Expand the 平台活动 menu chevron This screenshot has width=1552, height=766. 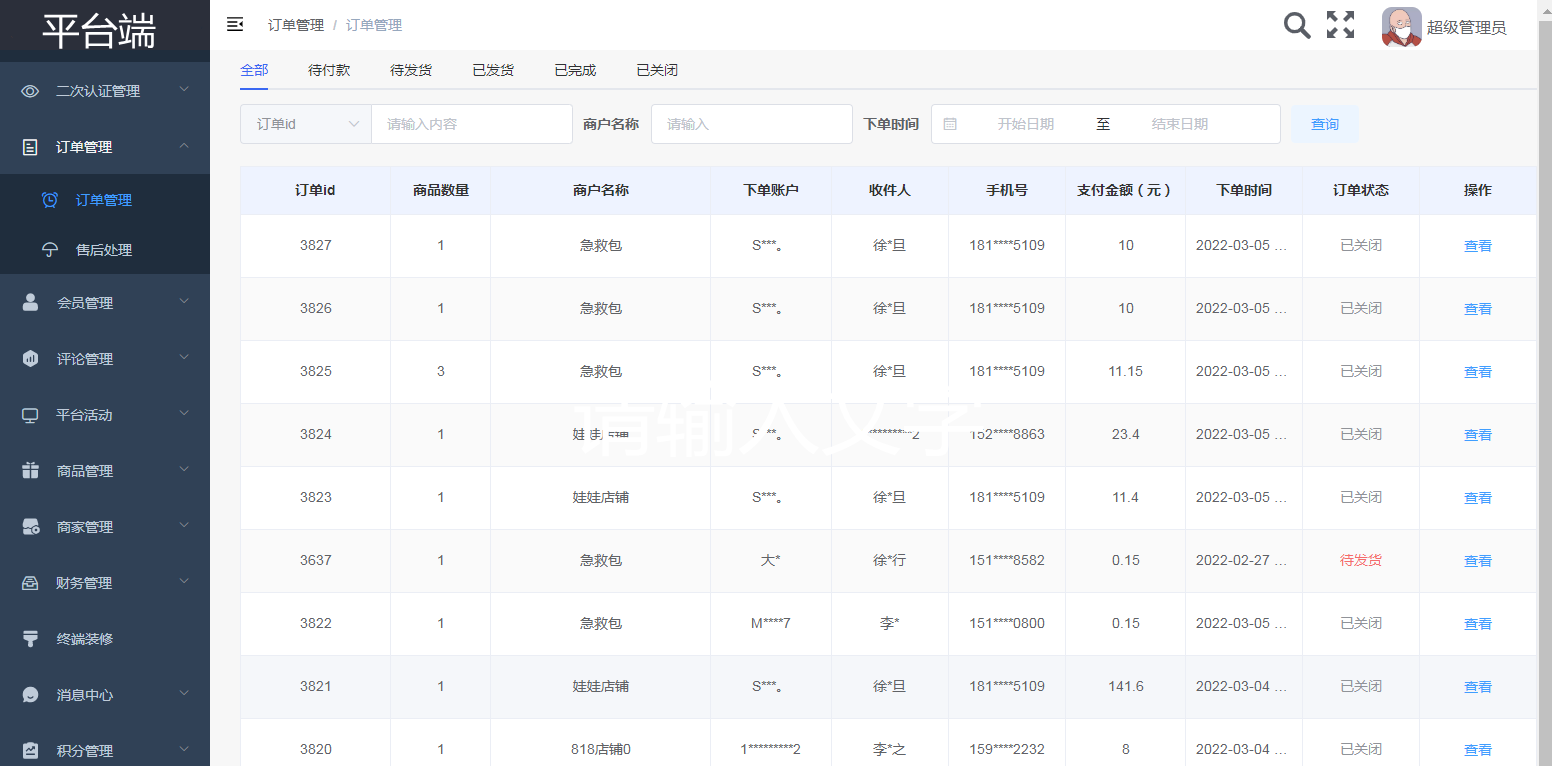[x=184, y=414]
